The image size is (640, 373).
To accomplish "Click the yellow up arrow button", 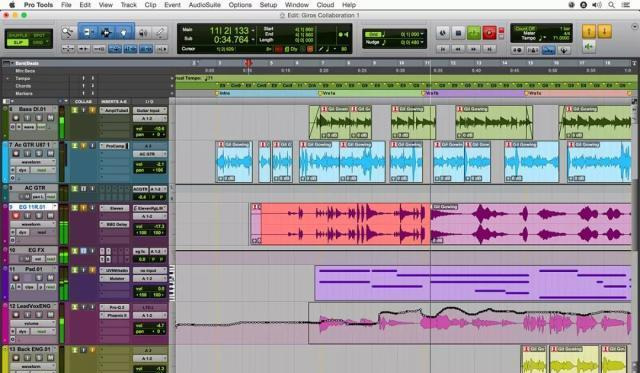I will tap(589, 31).
